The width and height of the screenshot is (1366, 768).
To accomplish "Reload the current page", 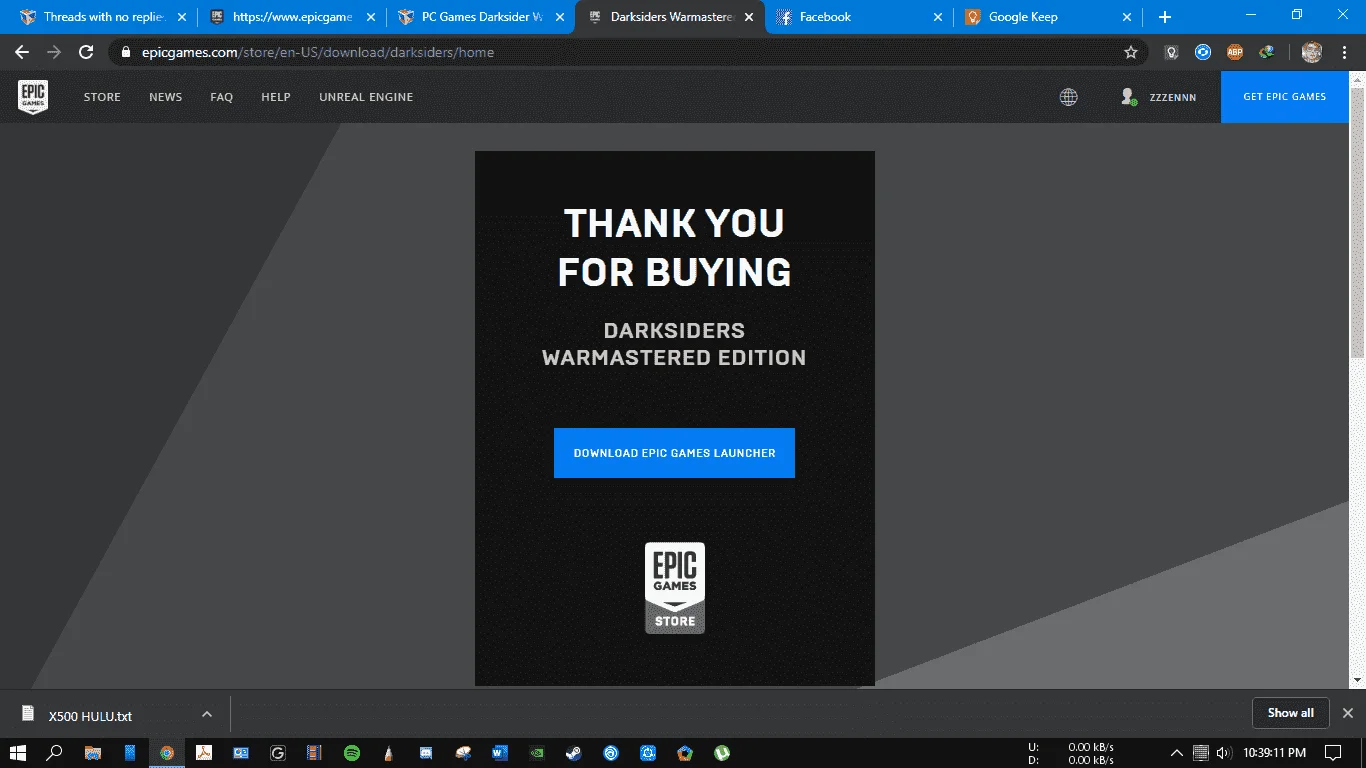I will click(x=86, y=52).
